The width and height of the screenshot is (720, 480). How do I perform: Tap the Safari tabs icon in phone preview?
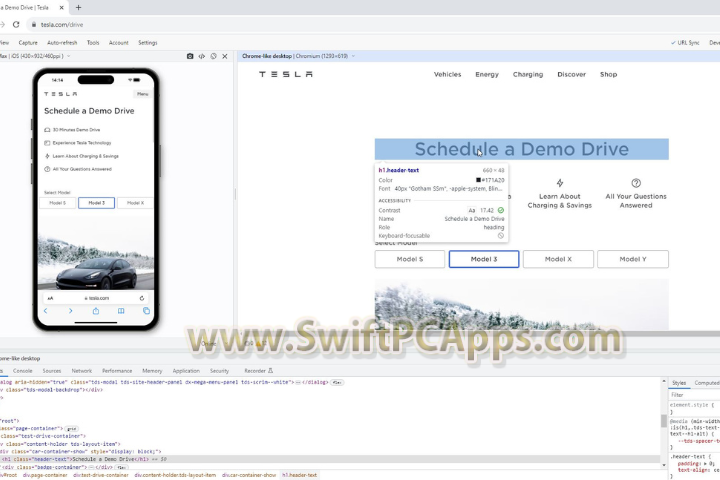click(x=146, y=311)
